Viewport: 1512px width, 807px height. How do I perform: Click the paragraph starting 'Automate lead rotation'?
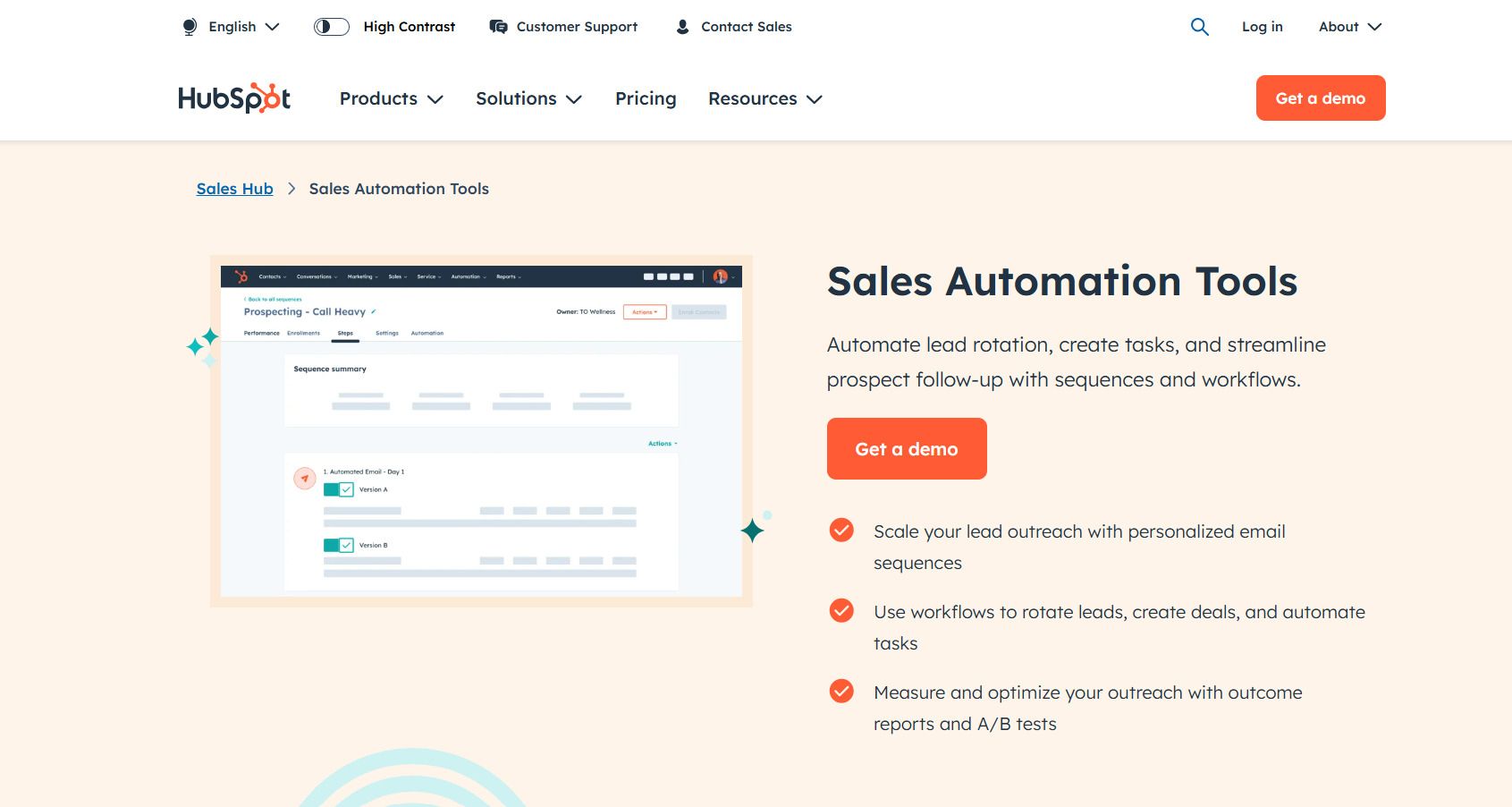[1077, 362]
